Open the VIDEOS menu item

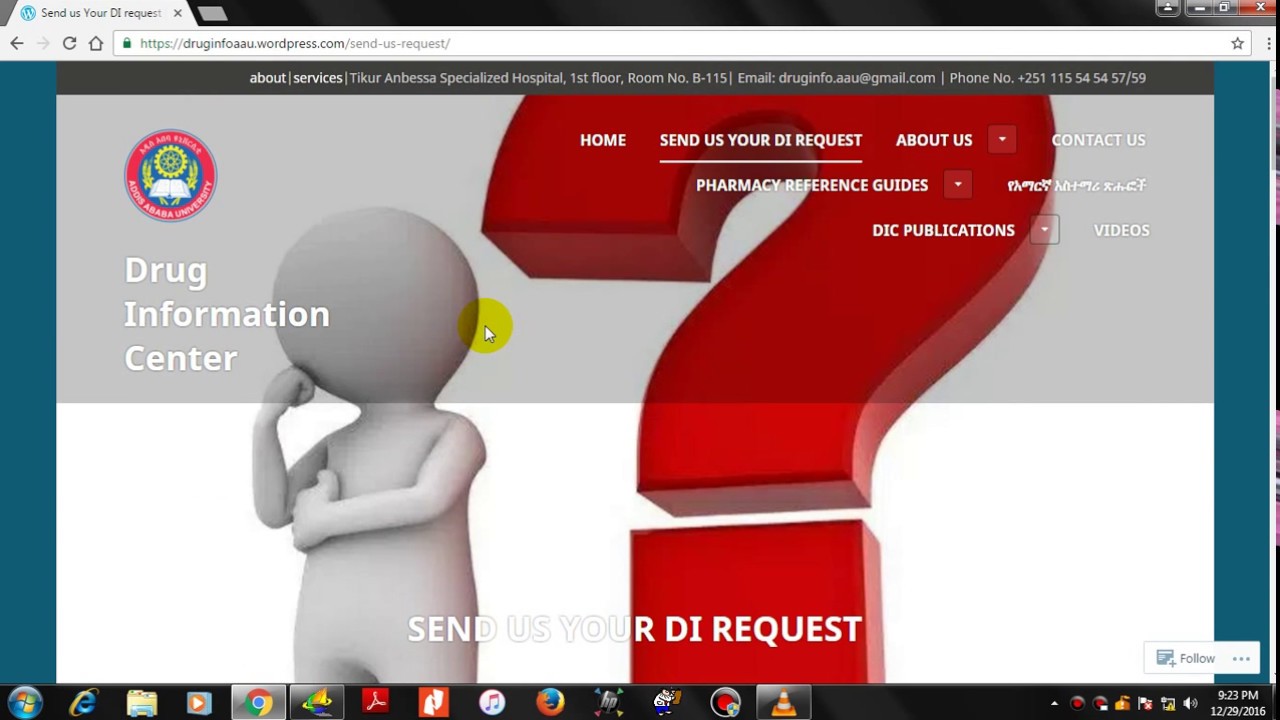click(x=1121, y=230)
